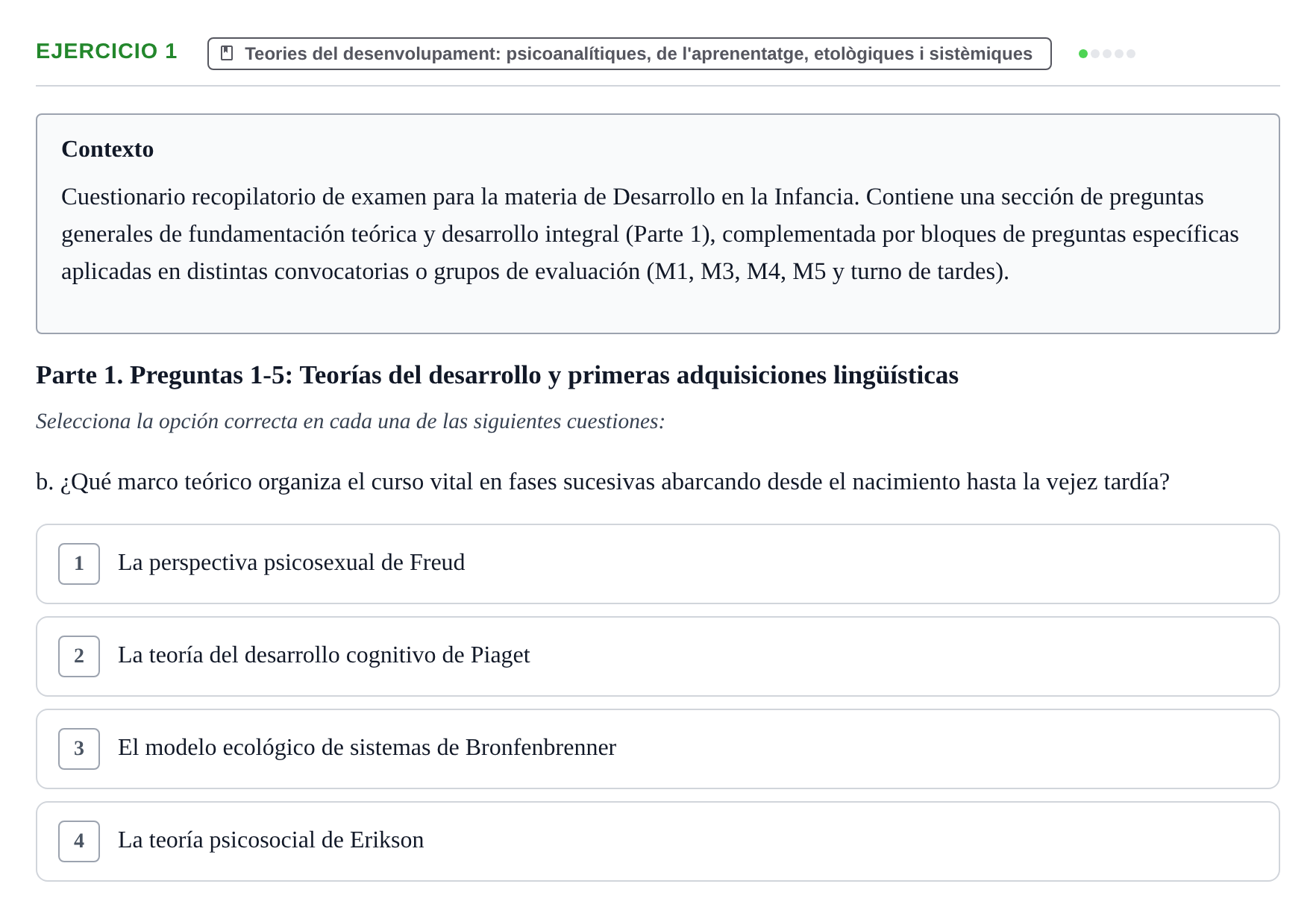Open the Teories del desenvolupament topic tag

pyautogui.click(x=629, y=54)
